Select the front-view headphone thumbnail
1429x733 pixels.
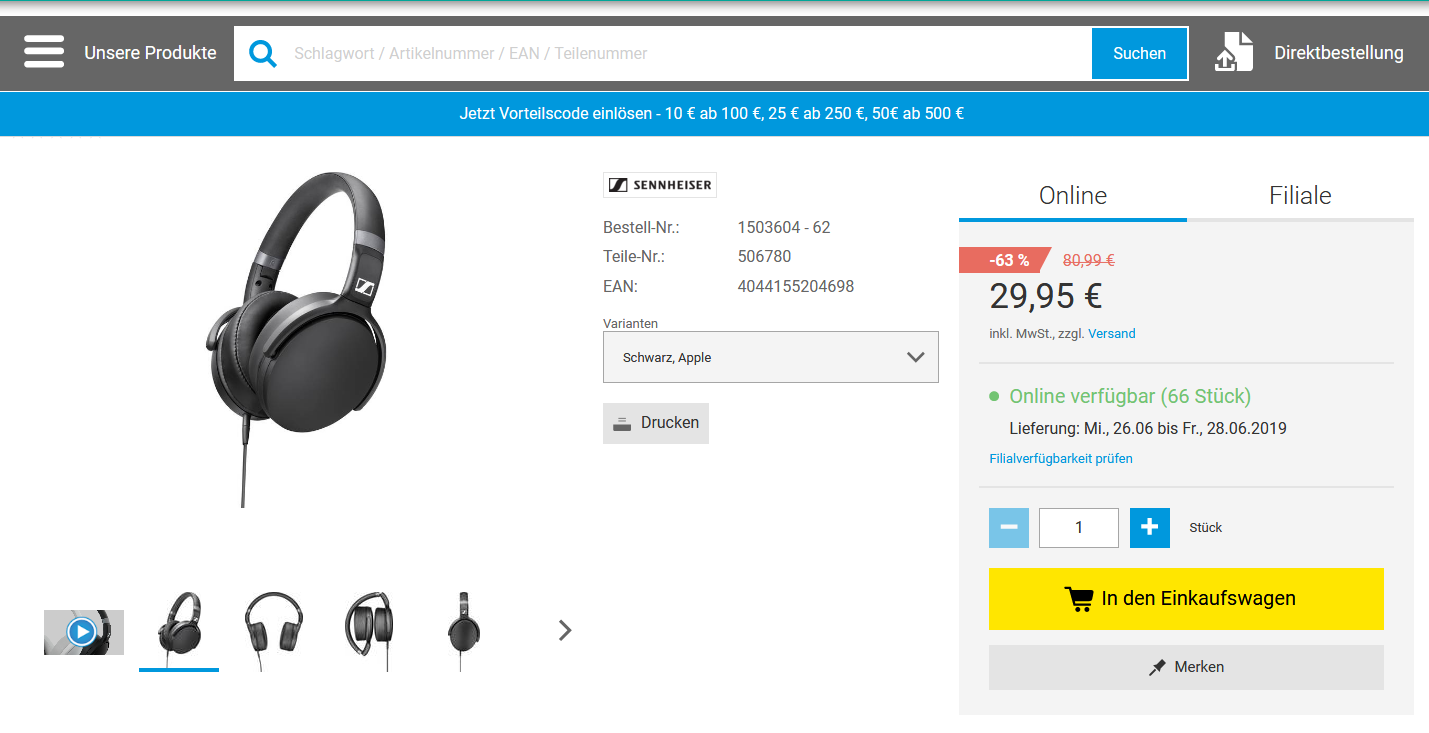point(273,630)
